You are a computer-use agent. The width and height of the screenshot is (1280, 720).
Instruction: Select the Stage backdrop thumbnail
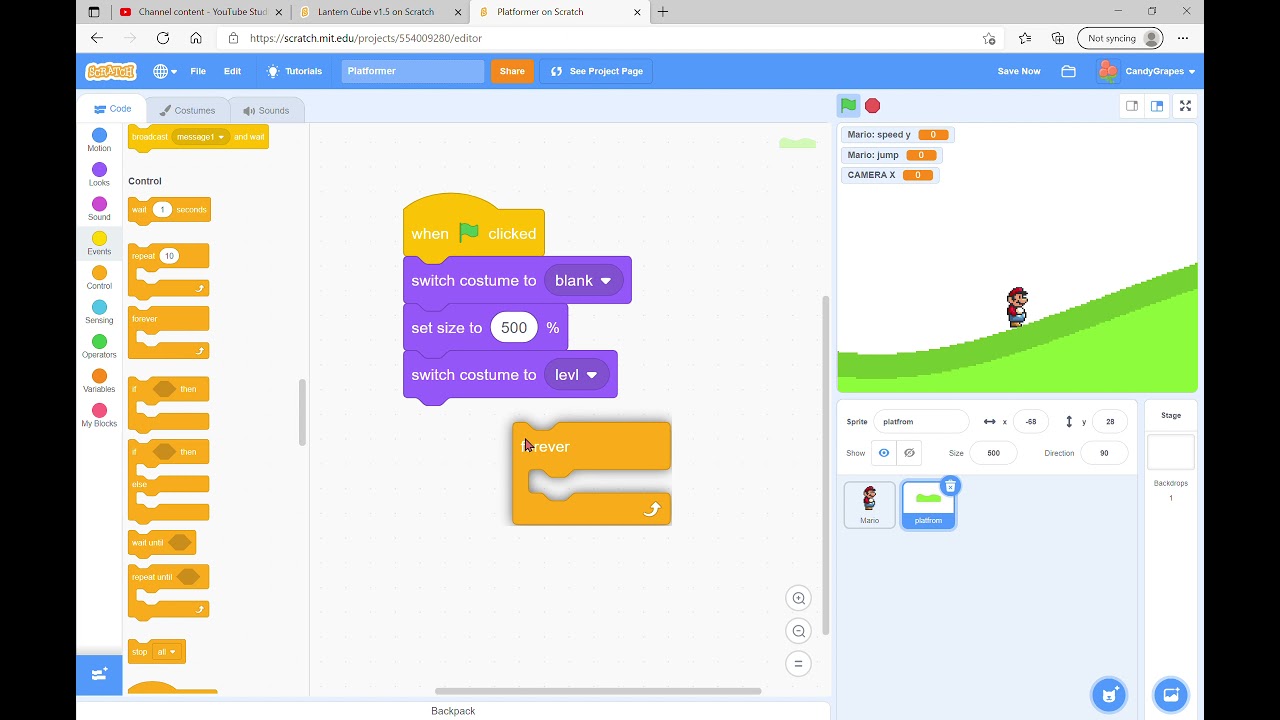1171,452
